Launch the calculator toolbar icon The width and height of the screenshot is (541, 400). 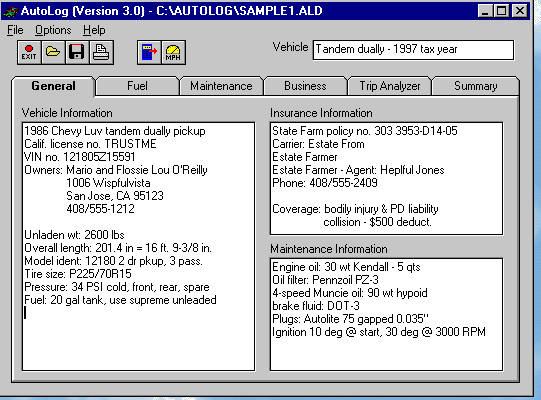click(149, 52)
